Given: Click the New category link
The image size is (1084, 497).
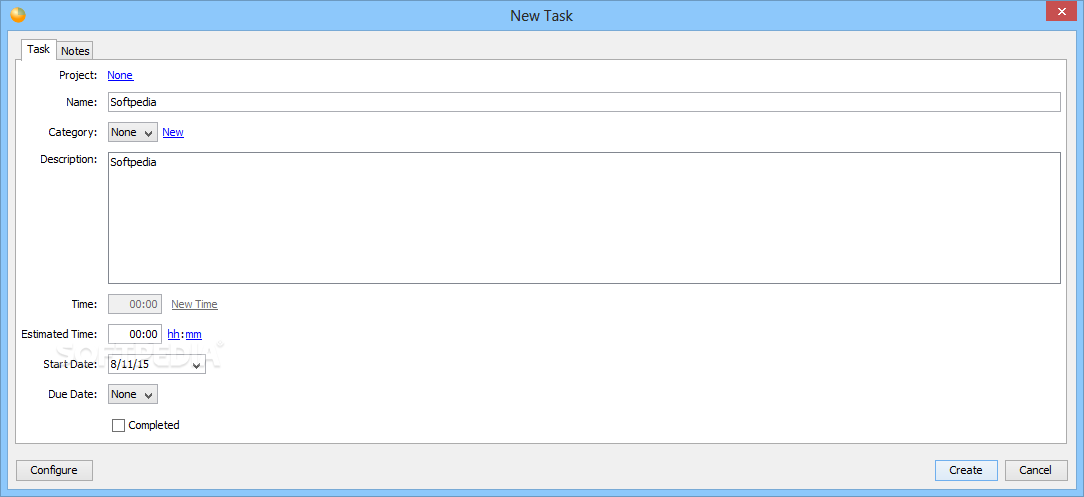Looking at the screenshot, I should (173, 132).
